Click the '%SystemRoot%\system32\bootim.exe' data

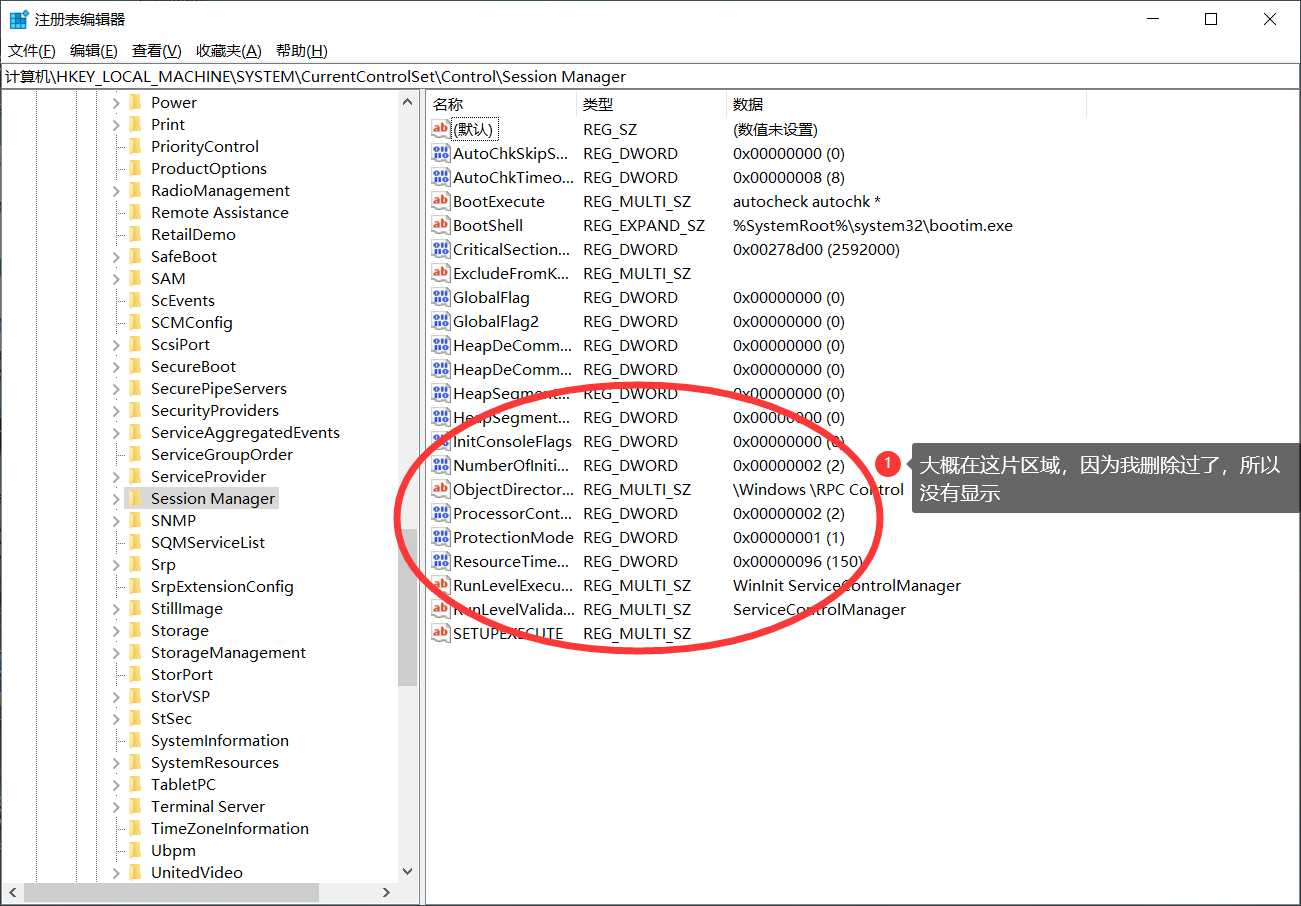point(873,225)
